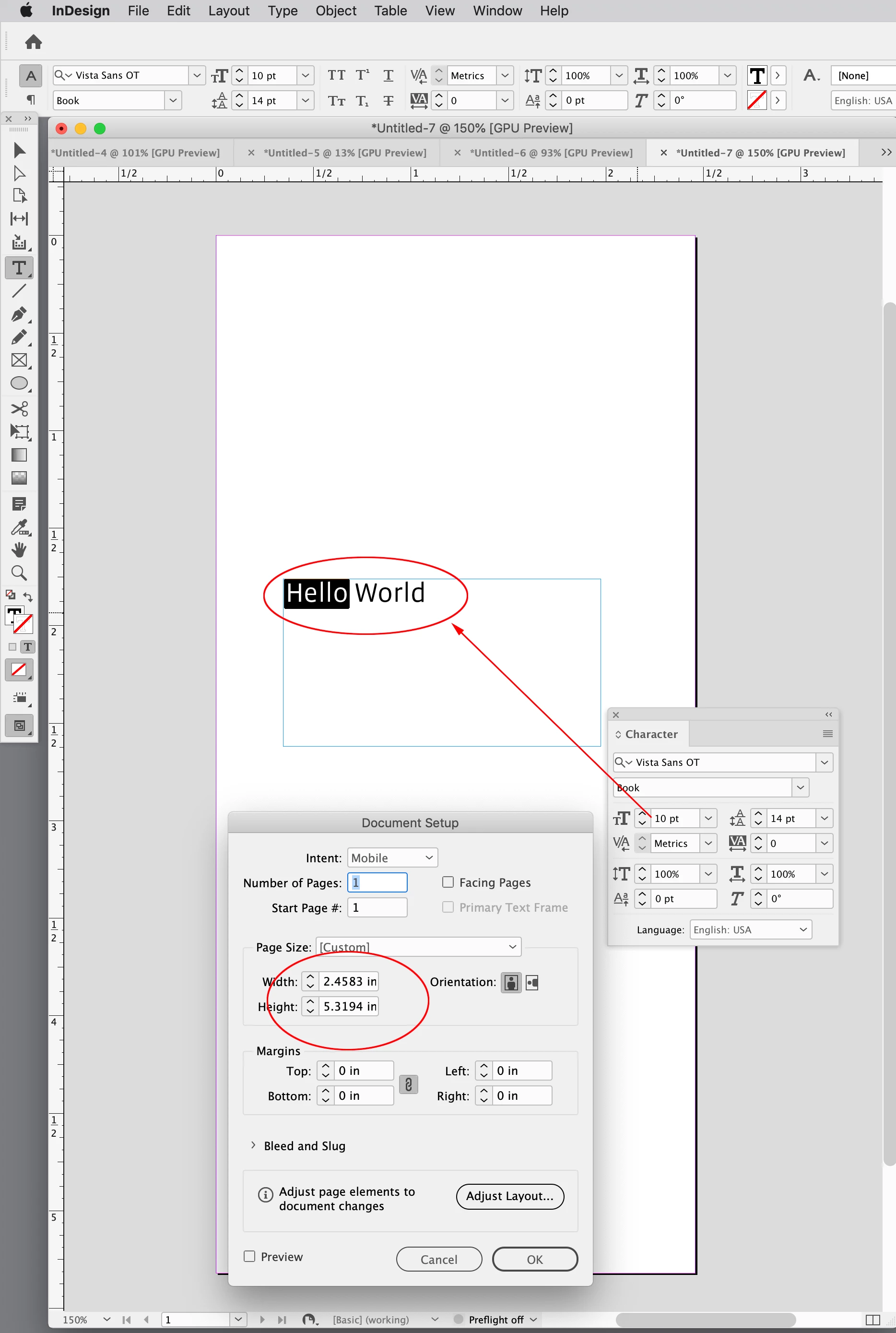Select the Ellipse tool
This screenshot has width=896, height=1333.
(19, 383)
